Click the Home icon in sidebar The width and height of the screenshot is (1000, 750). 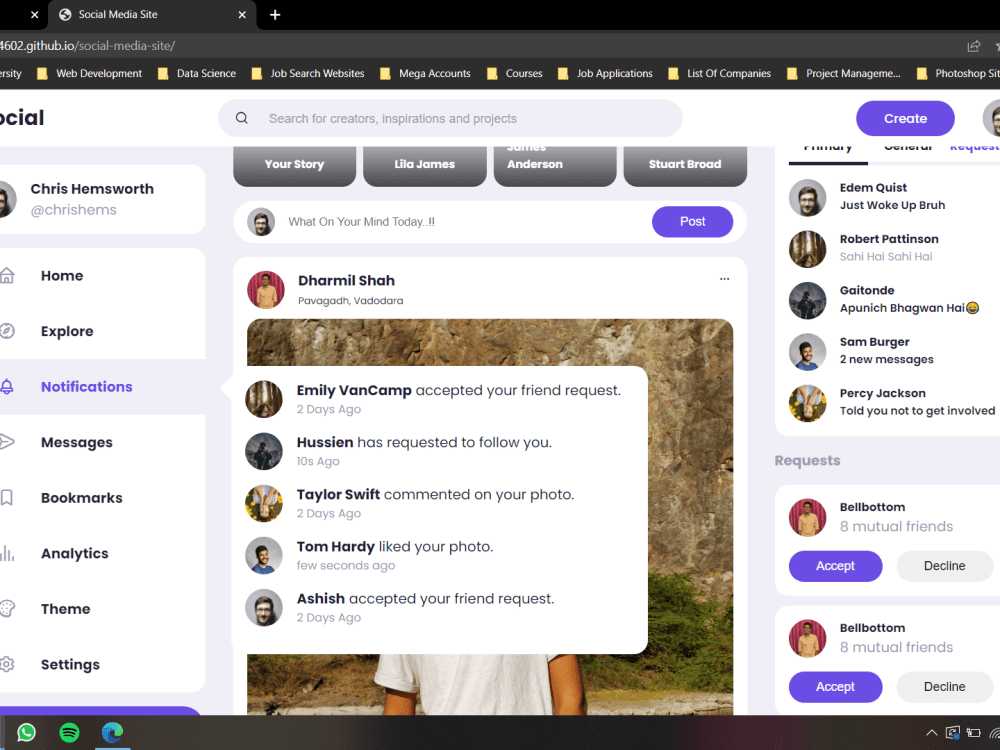click(x=7, y=276)
